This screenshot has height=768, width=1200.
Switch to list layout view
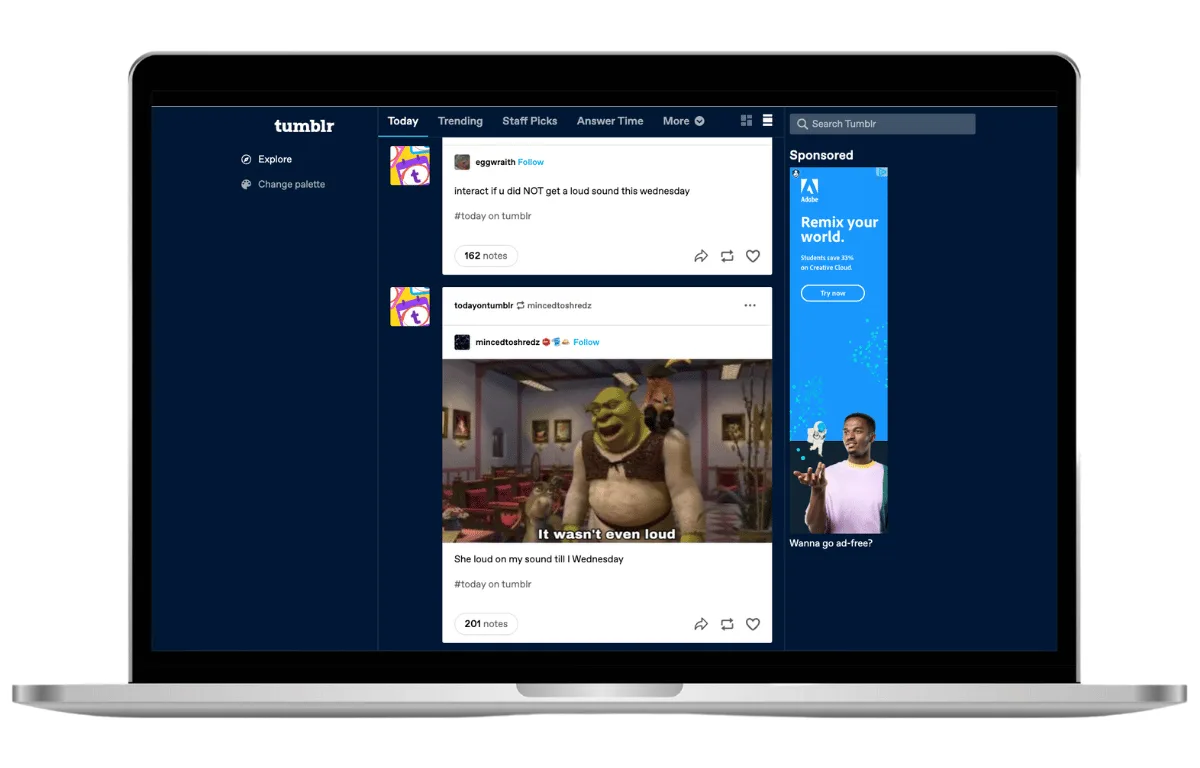pos(768,121)
